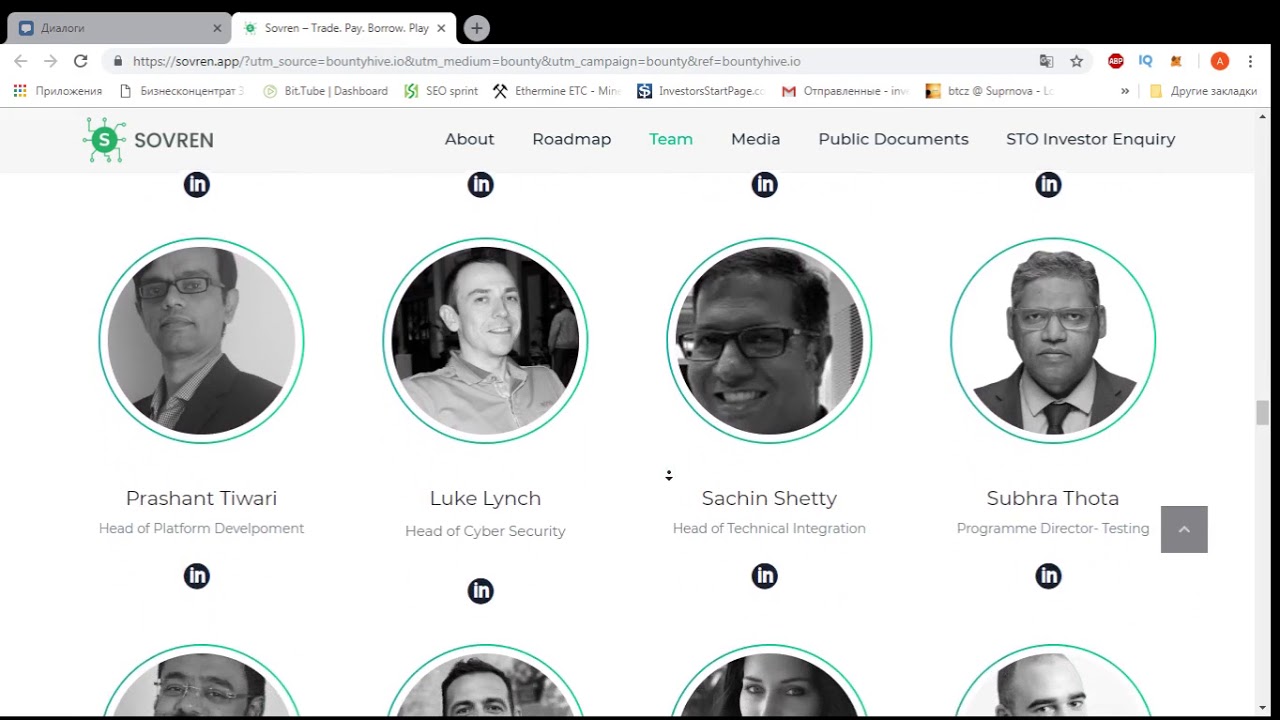1280x720 pixels.
Task: Open the Другие закладки folder
Action: pyautogui.click(x=1203, y=91)
